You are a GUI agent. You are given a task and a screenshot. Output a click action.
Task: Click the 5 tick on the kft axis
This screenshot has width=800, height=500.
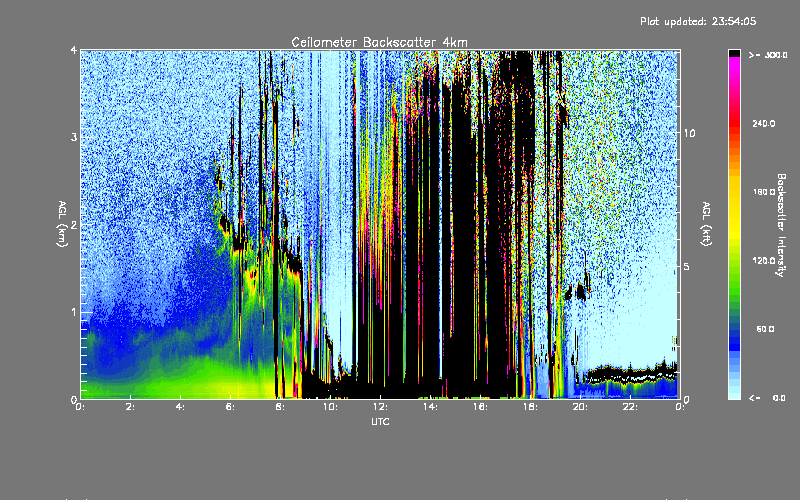[687, 266]
